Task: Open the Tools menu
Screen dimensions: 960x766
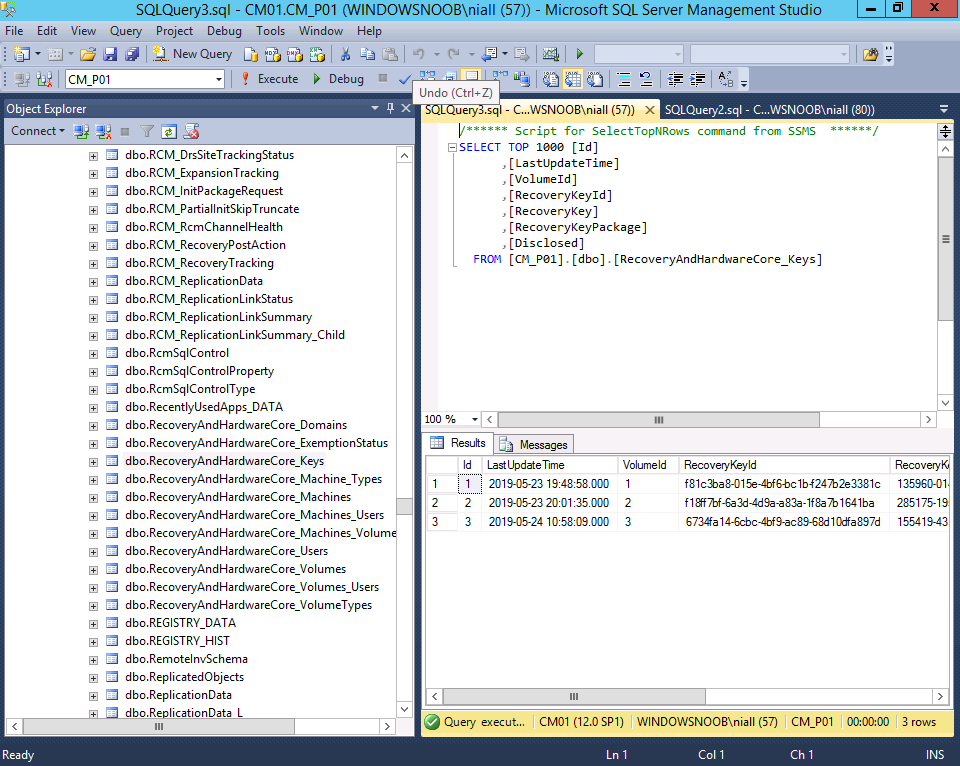Action: pos(270,31)
